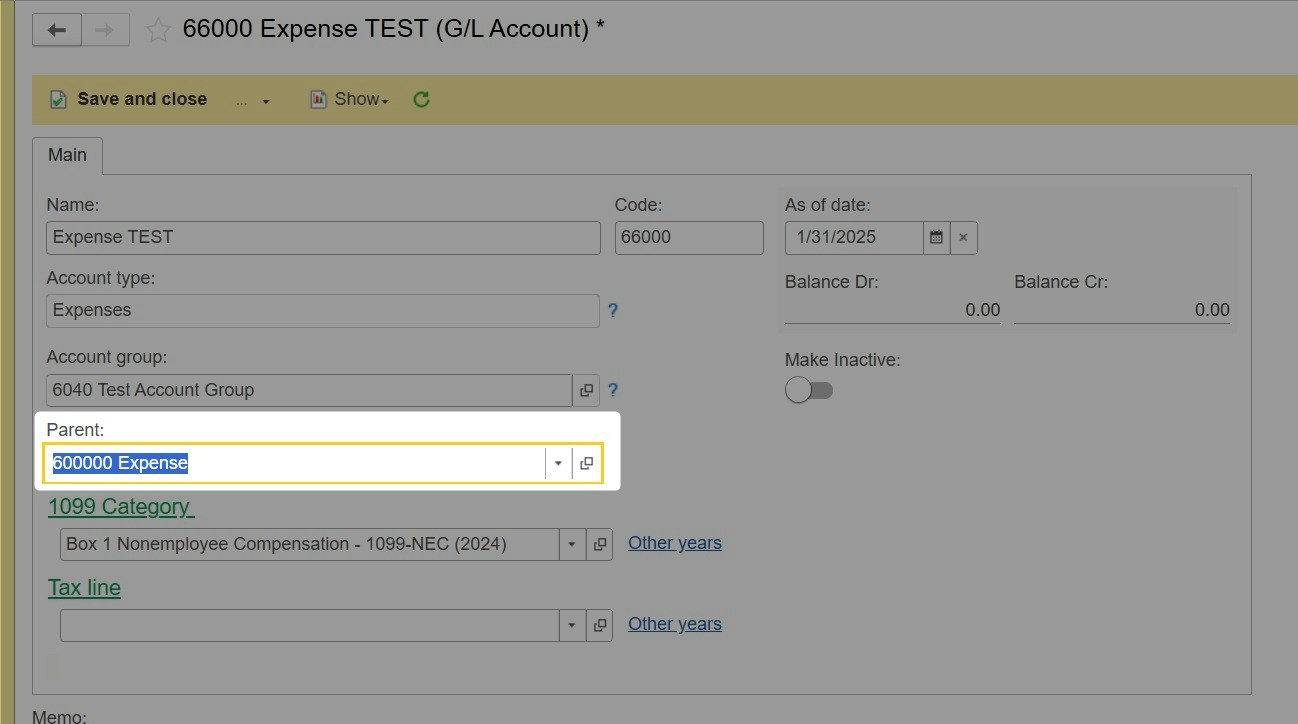
Task: Click the As of date field
Action: coord(854,238)
